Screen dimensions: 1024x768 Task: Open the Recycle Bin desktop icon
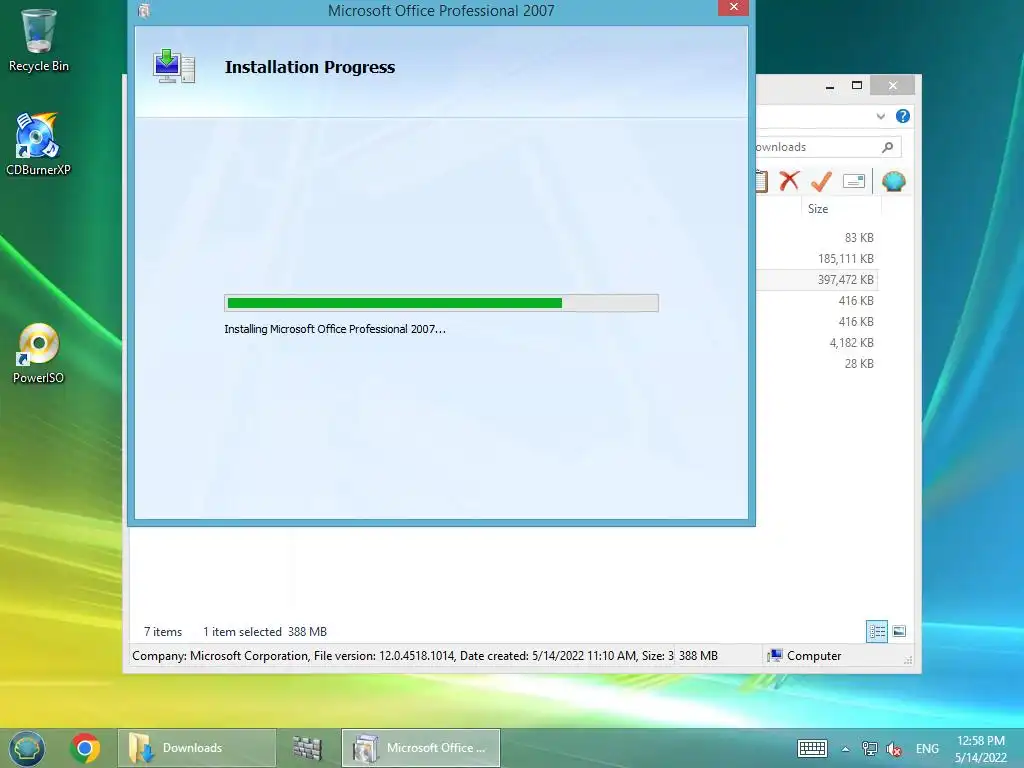click(39, 40)
